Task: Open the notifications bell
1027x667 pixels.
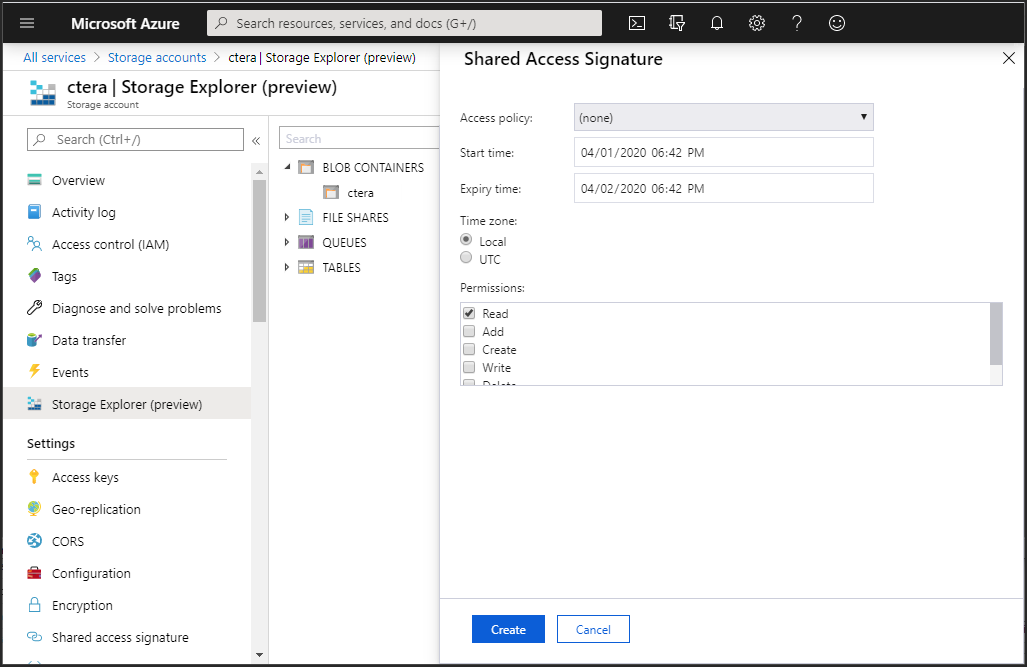Action: click(x=717, y=24)
